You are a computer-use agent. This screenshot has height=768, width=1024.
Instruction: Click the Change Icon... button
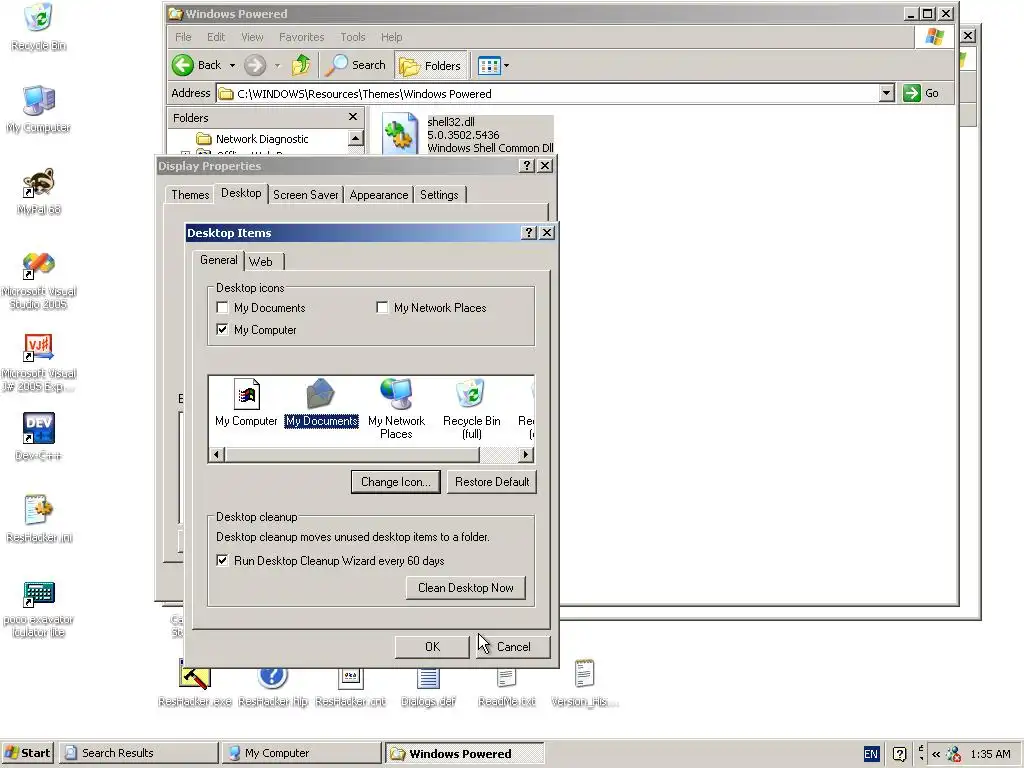click(396, 482)
